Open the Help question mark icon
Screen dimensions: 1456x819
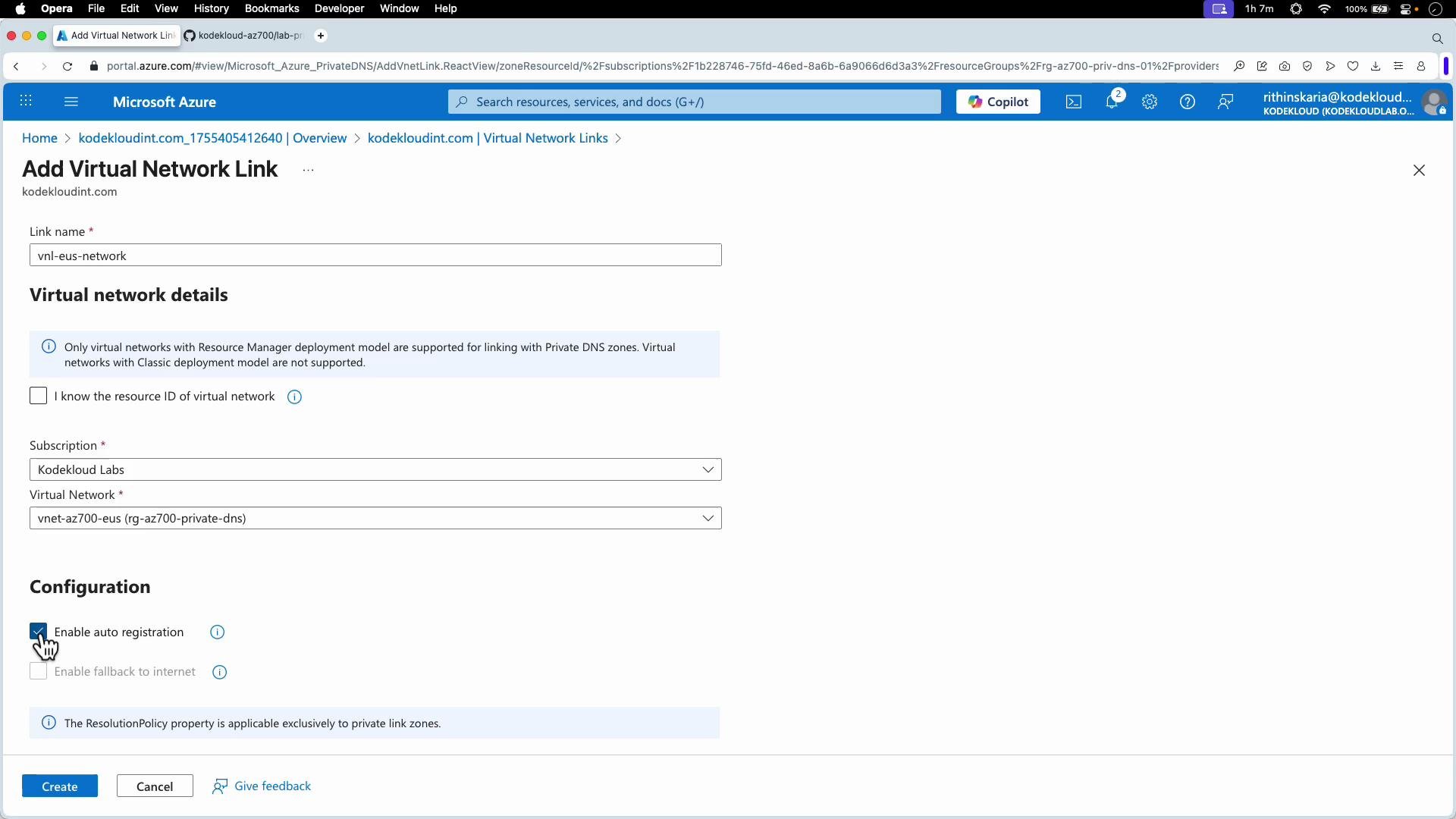(1188, 102)
